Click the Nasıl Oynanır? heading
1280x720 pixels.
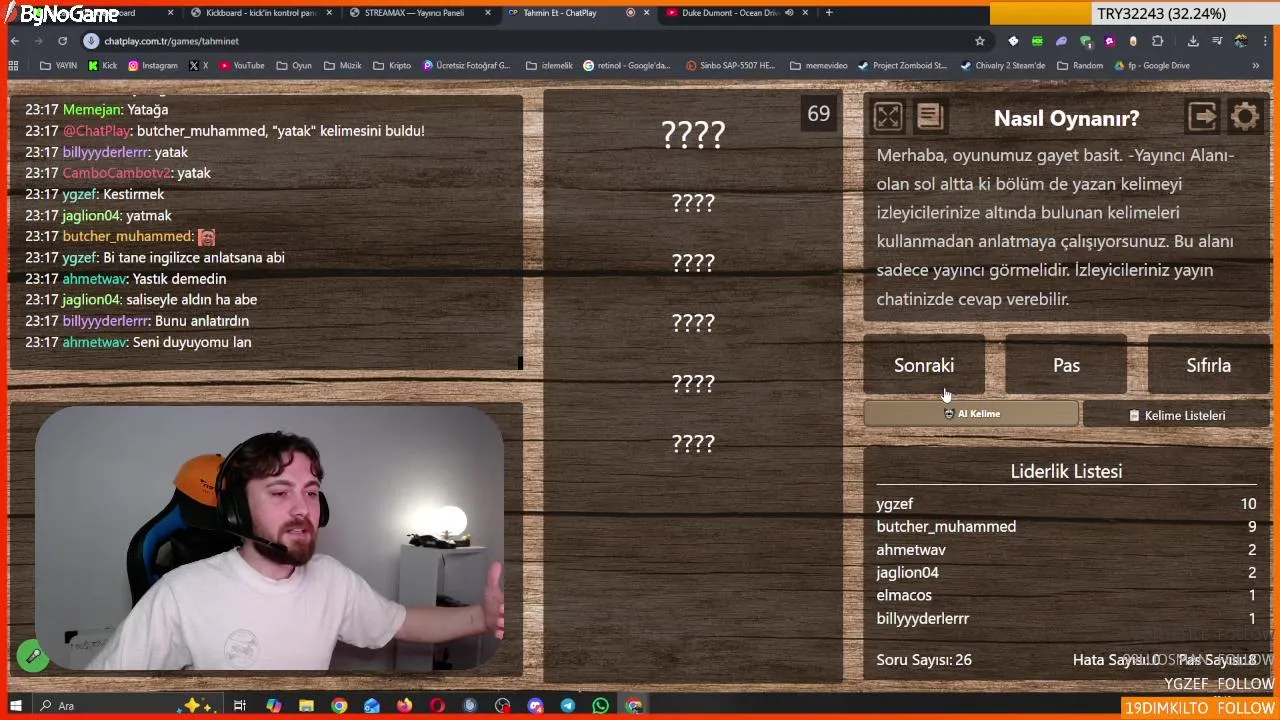pyautogui.click(x=1066, y=118)
